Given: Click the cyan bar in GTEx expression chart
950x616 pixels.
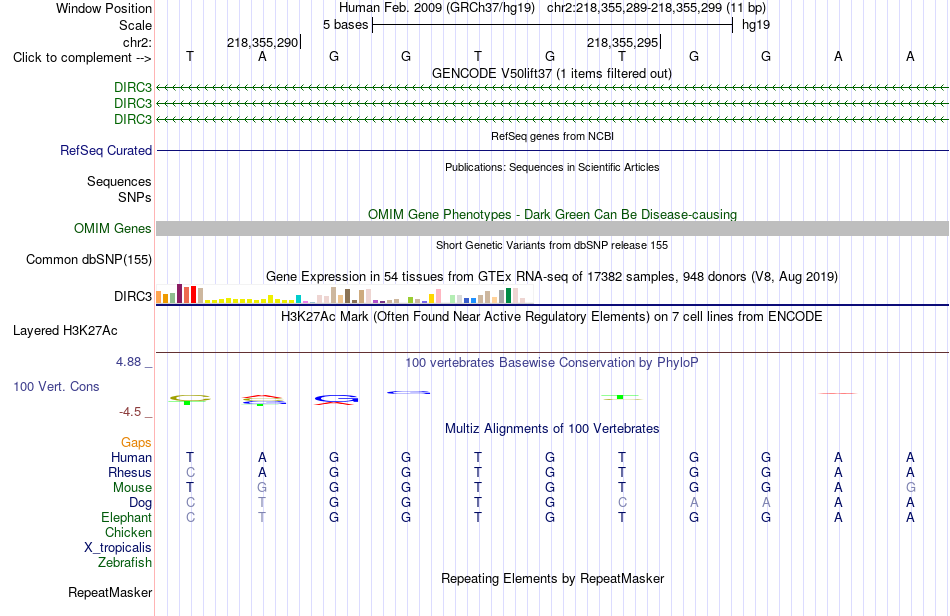Looking at the screenshot, I should pyautogui.click(x=298, y=299).
